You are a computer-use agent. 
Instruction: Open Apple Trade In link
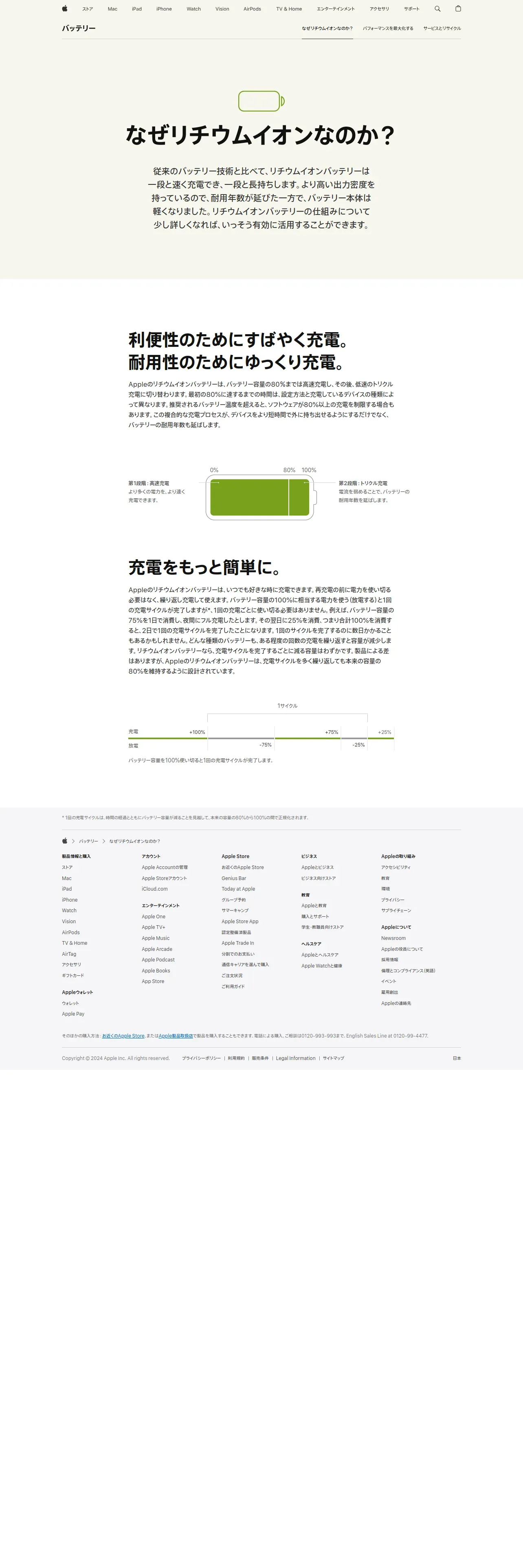pyautogui.click(x=237, y=943)
